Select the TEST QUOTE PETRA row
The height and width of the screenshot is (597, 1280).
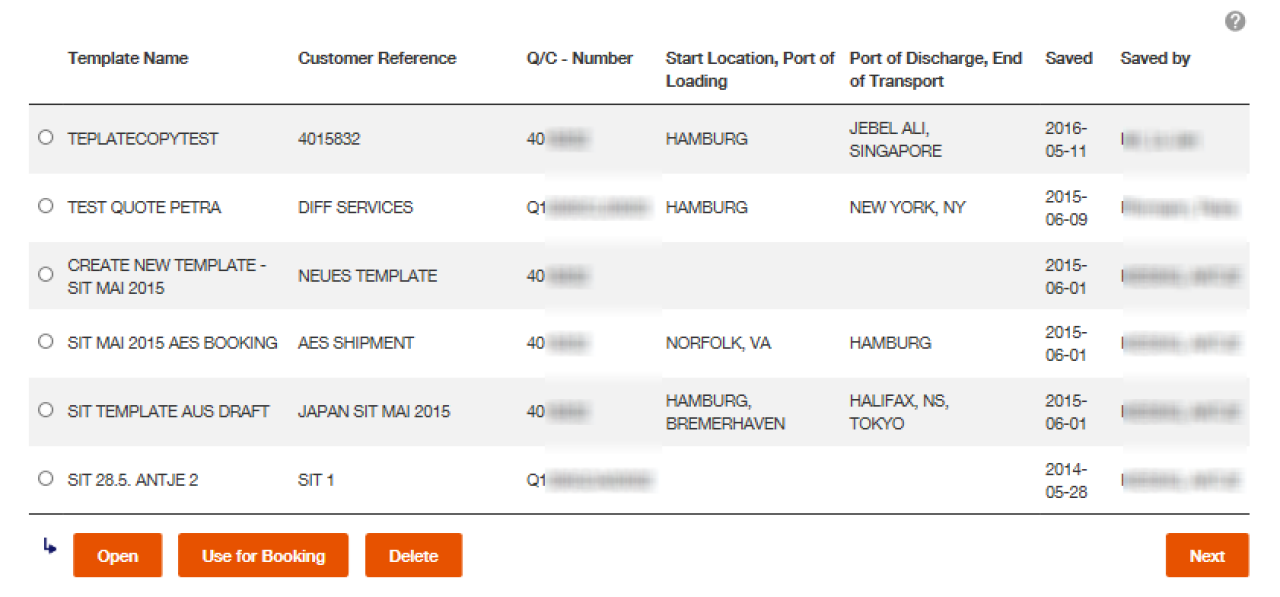coord(45,206)
